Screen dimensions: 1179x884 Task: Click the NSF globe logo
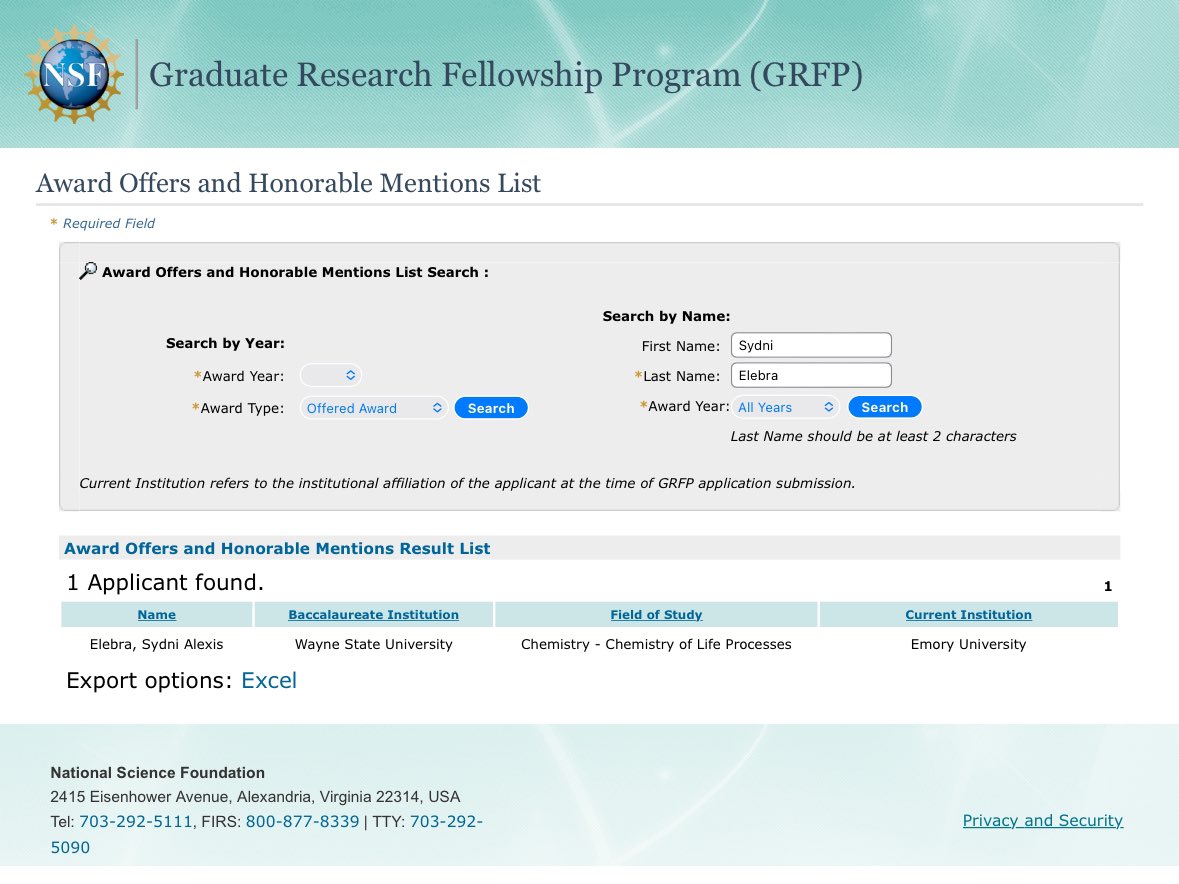pos(74,74)
